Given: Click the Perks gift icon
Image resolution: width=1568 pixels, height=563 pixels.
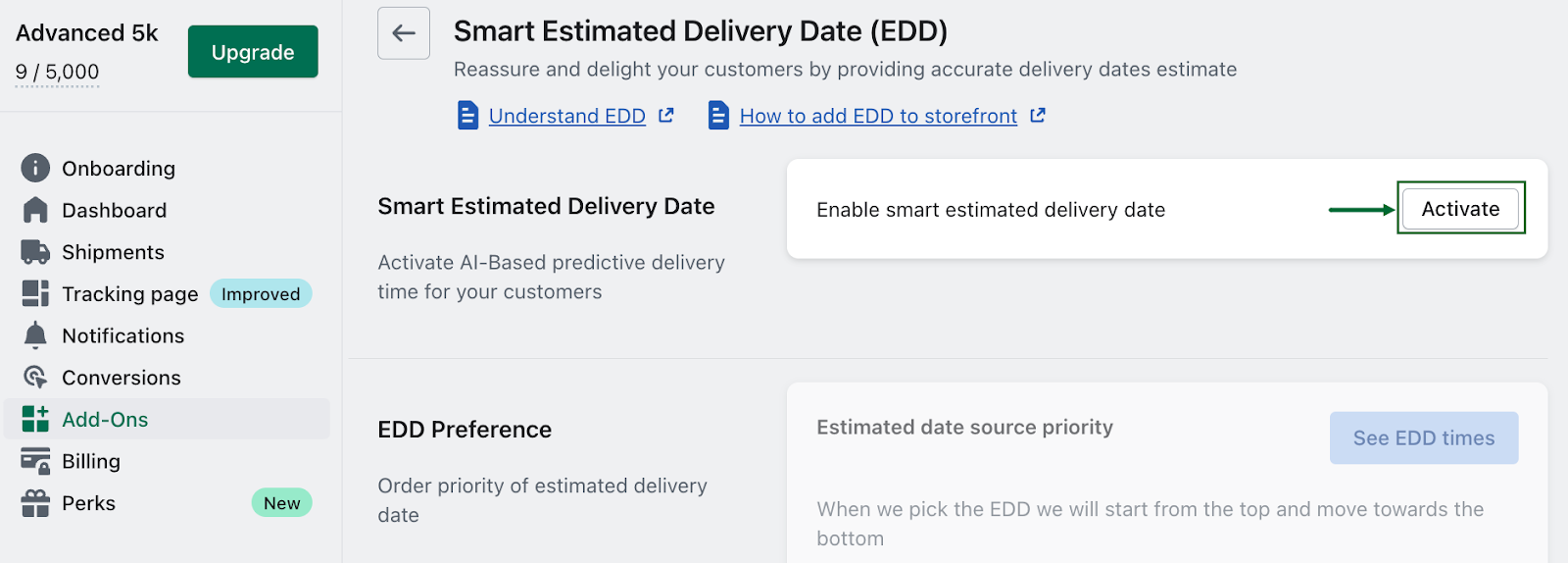Looking at the screenshot, I should [35, 503].
